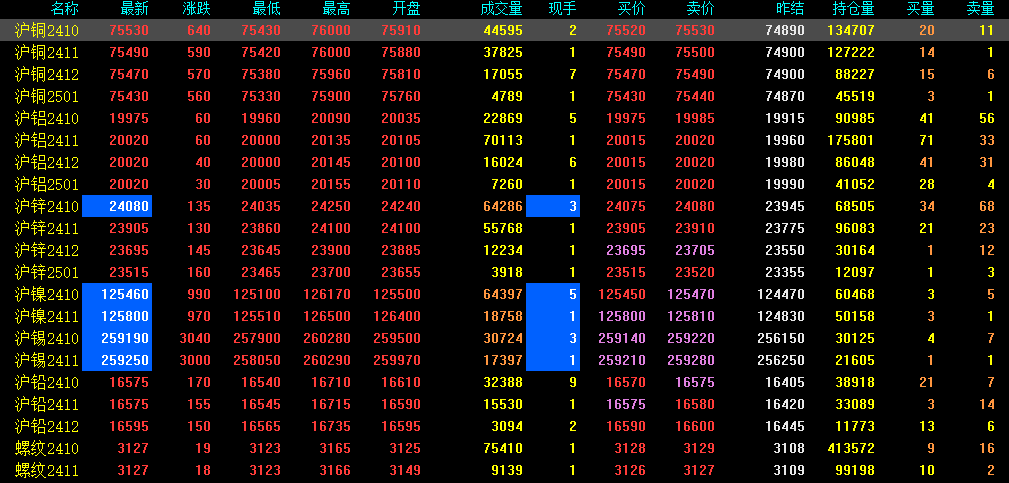Image resolution: width=1009 pixels, height=483 pixels.
Task: Sort by the 名称 column header
Action: point(64,9)
